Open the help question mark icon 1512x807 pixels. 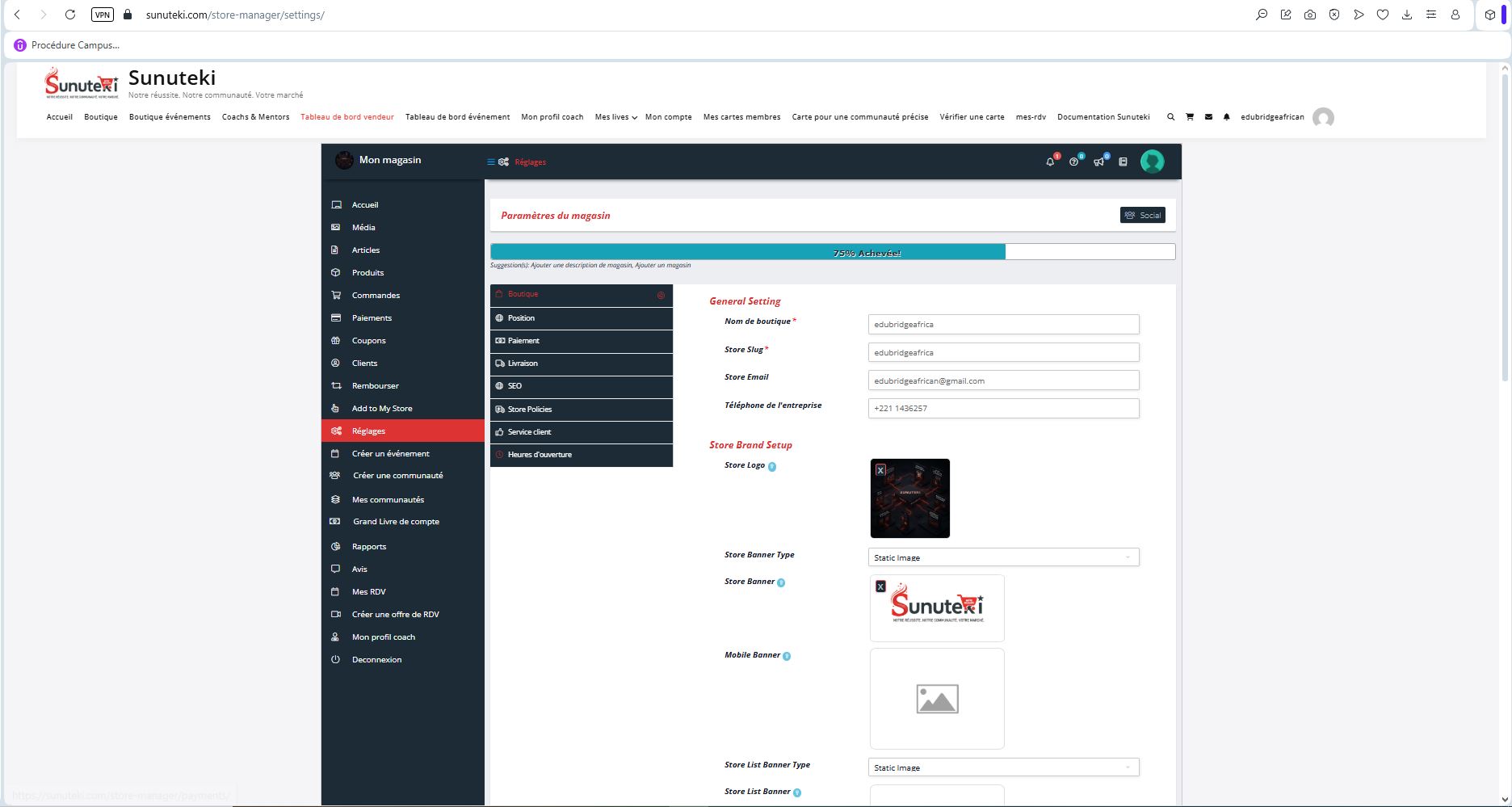coord(1073,162)
